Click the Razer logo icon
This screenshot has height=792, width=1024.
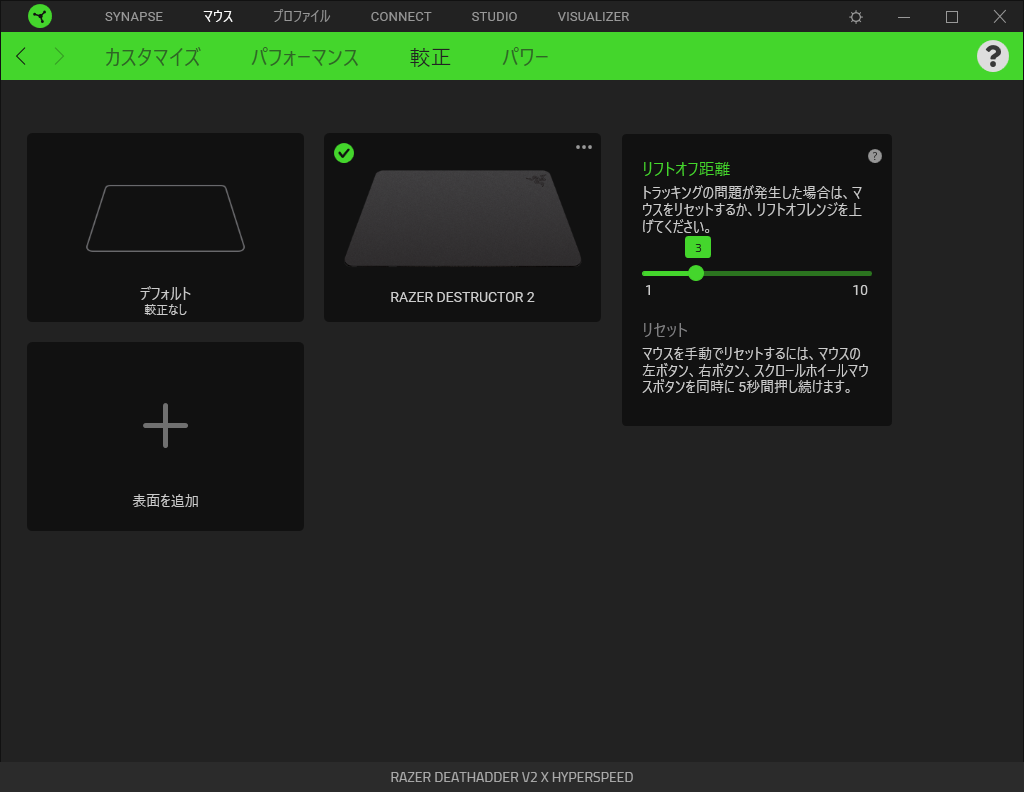(40, 16)
